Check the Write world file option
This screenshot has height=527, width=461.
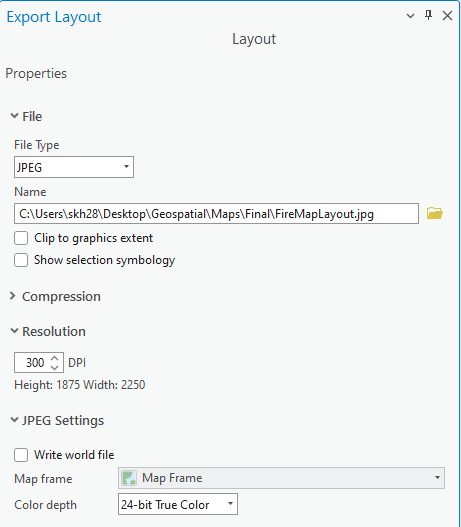pos(21,455)
